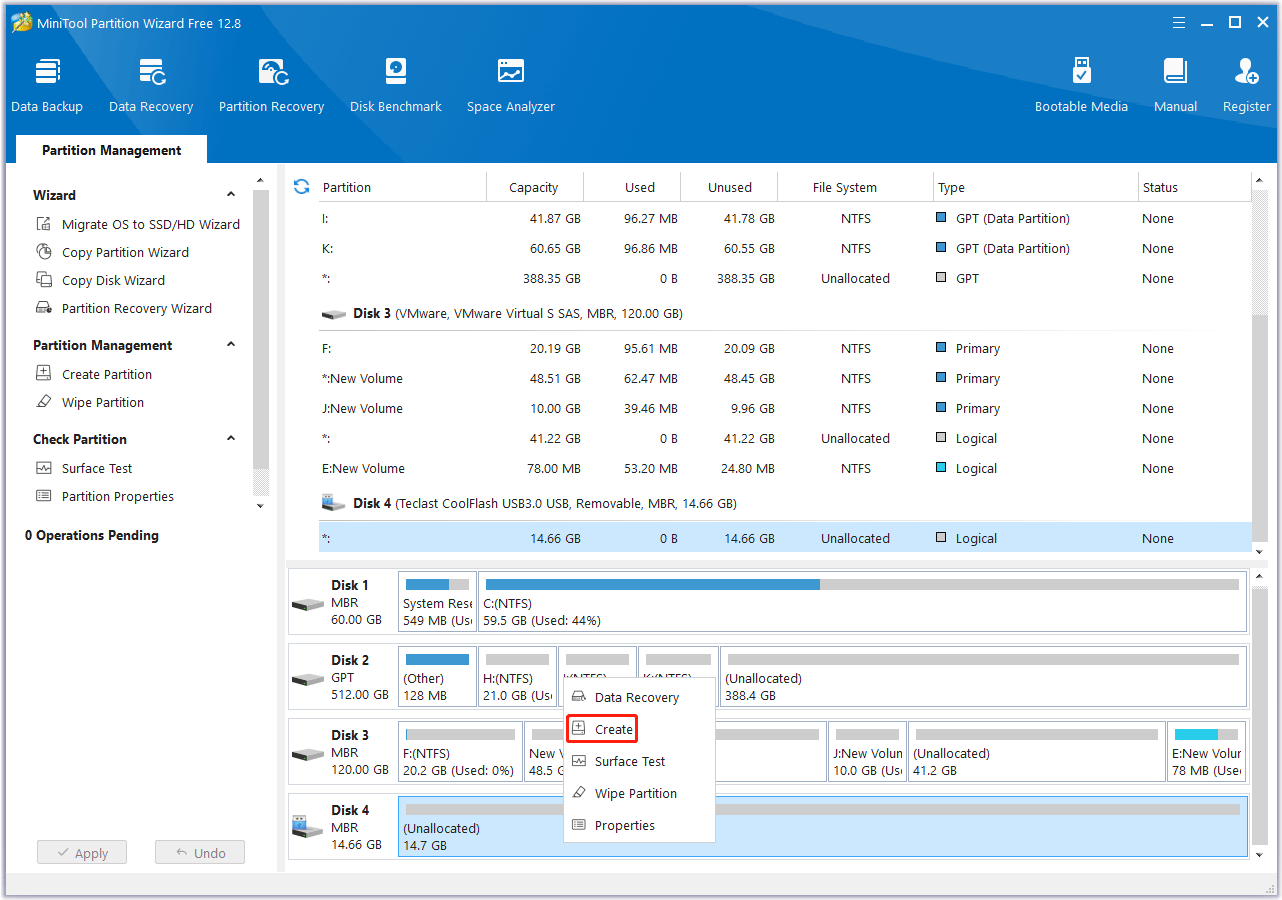Select (Other) 128 MB block on Disk 2
Screen dimensions: 1282x900
[x=437, y=677]
